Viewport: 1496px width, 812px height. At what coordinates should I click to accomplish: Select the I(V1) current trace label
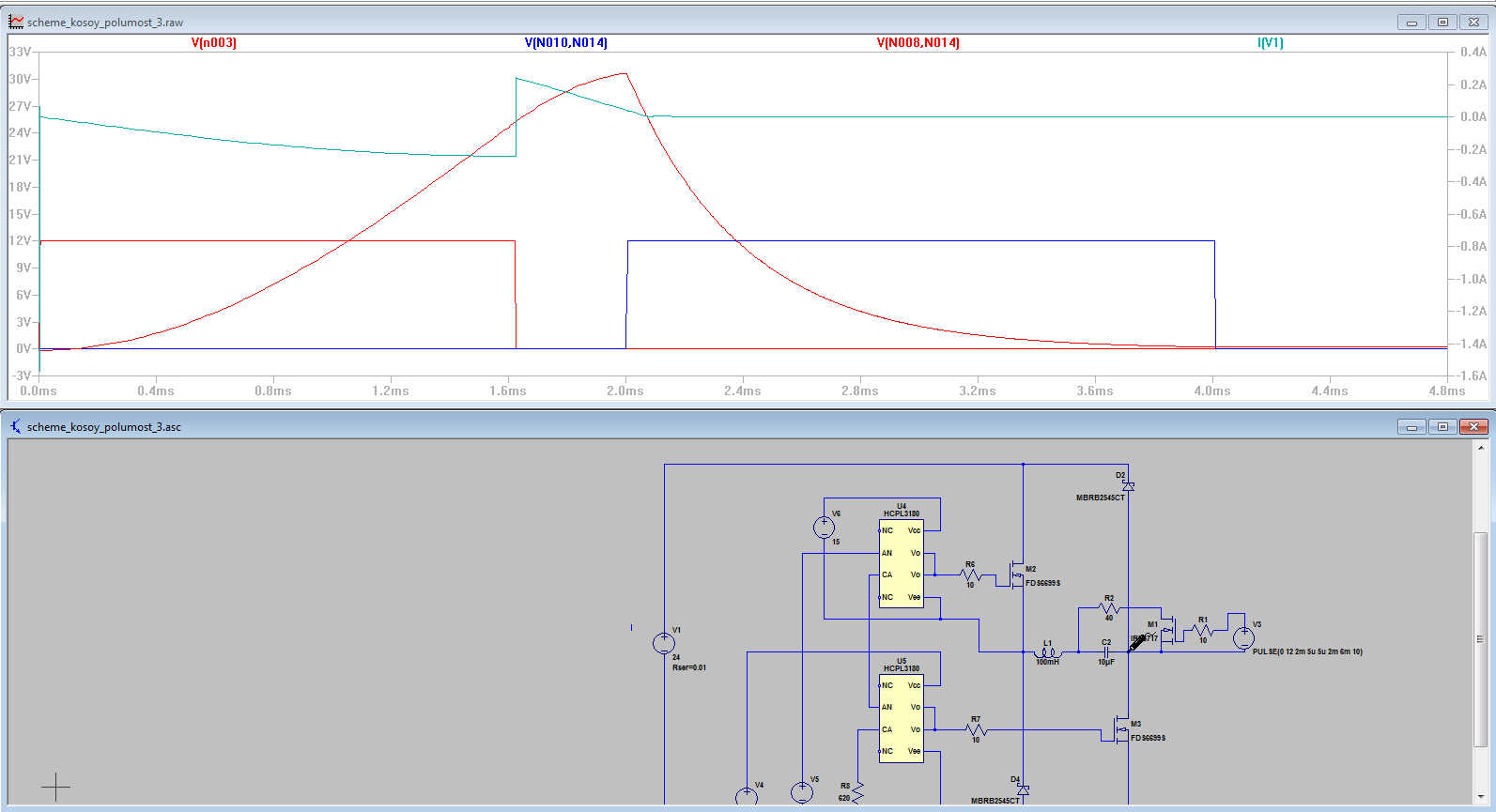point(1270,43)
